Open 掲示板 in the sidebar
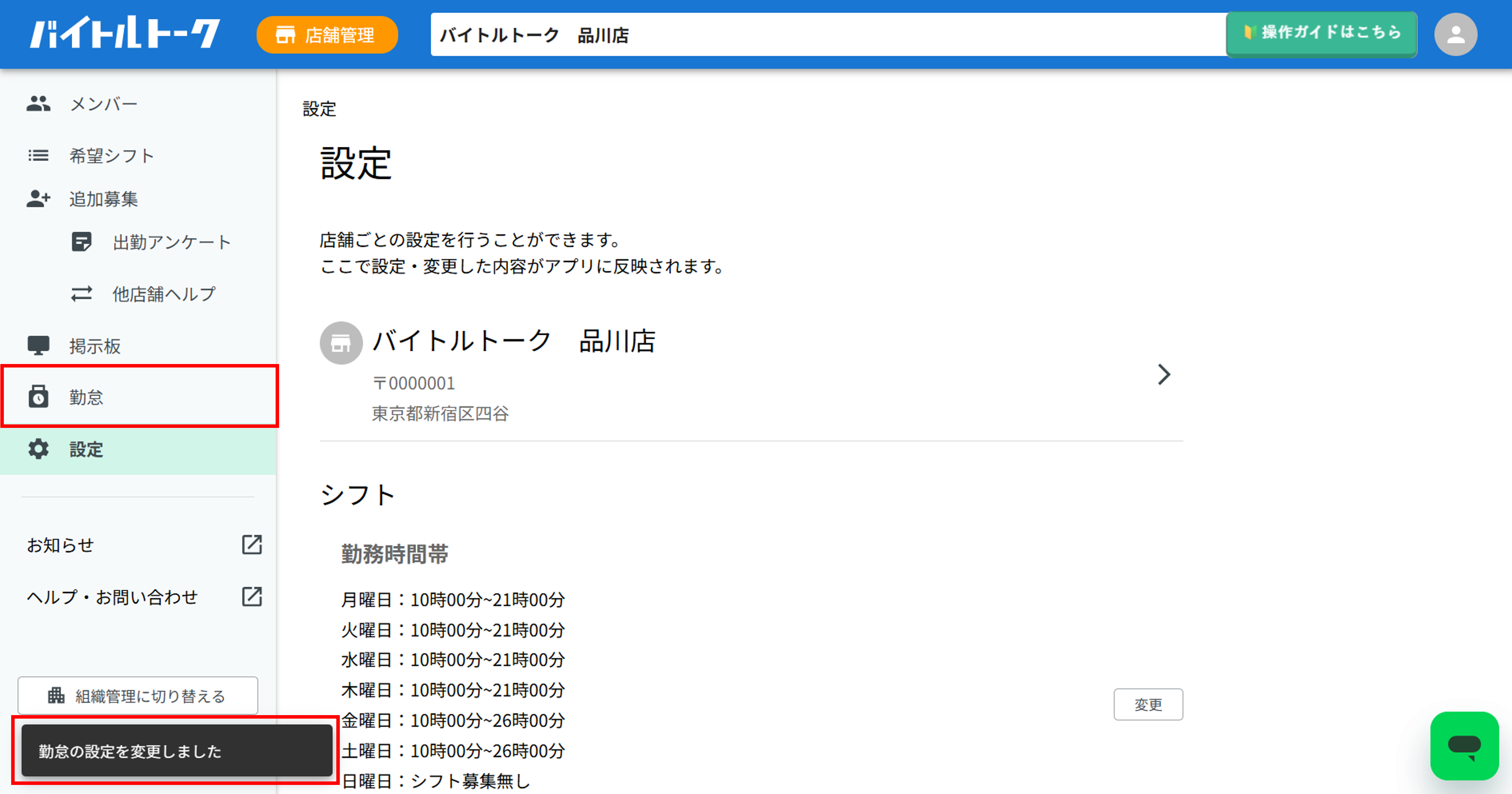This screenshot has width=1512, height=794. click(138, 346)
